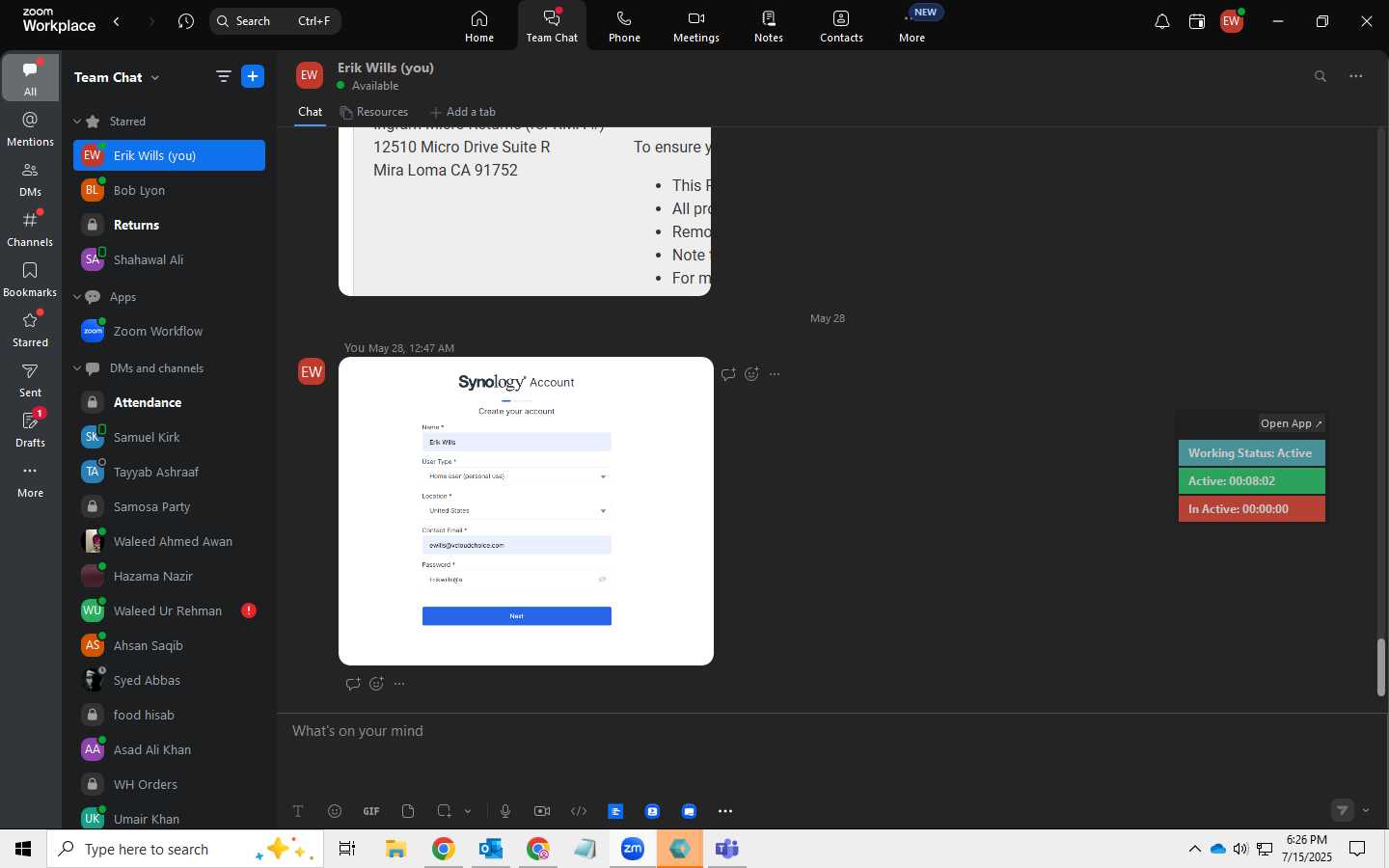Select the All chats sidebar icon
Image resolution: width=1389 pixels, height=868 pixels.
(x=31, y=77)
